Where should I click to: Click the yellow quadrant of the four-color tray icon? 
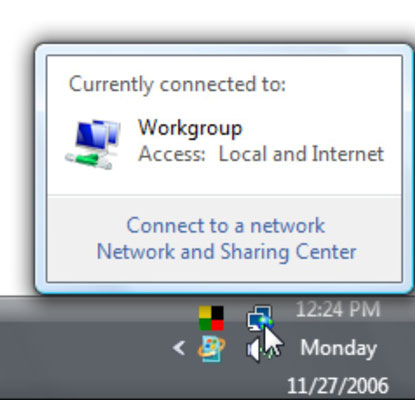tap(205, 312)
